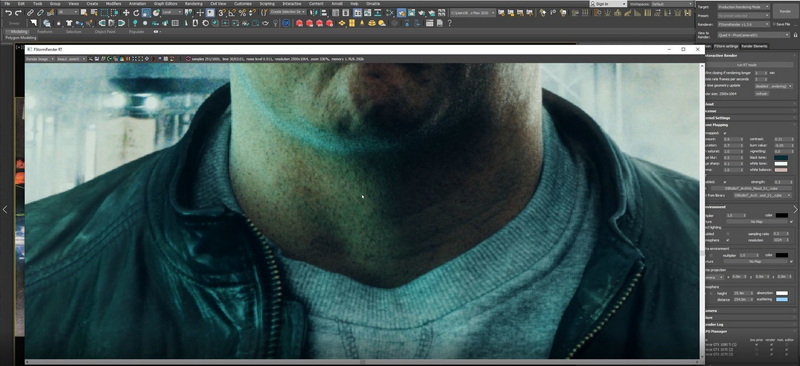Toggle the tone mapping enabled checkbox
This screenshot has height=366, width=800.
click(x=725, y=133)
